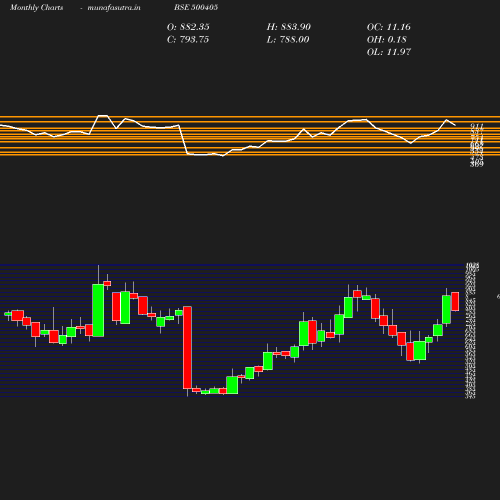Select the OC 11.16 reading
The height and width of the screenshot is (500, 500).
(389, 27)
